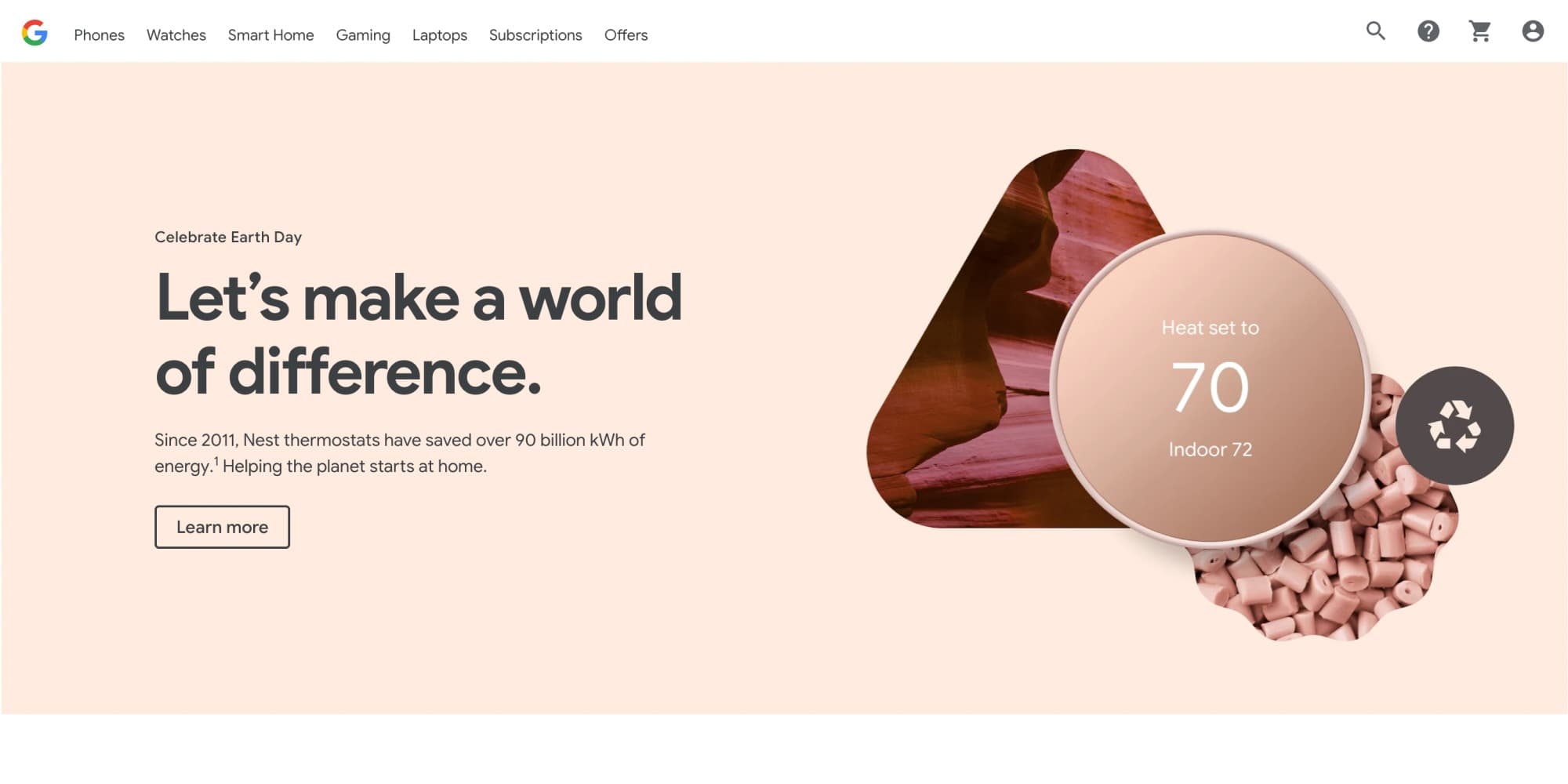Open the Phones menu
1568x784 pixels.
[100, 35]
